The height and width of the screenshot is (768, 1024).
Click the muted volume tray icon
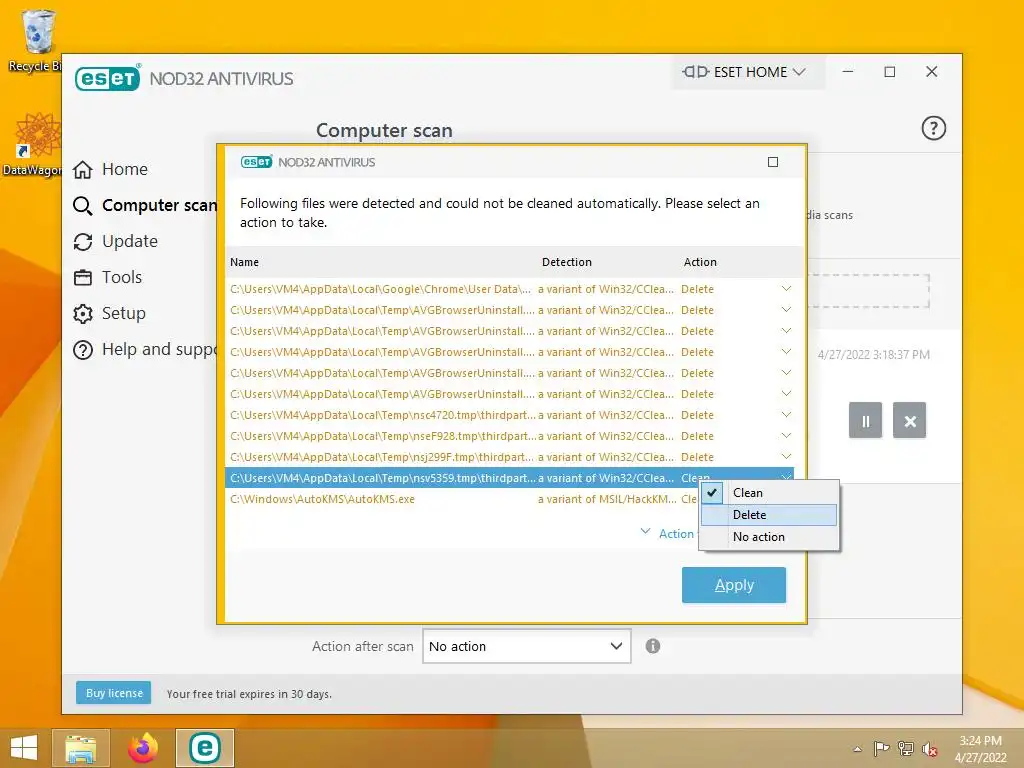pos(929,749)
